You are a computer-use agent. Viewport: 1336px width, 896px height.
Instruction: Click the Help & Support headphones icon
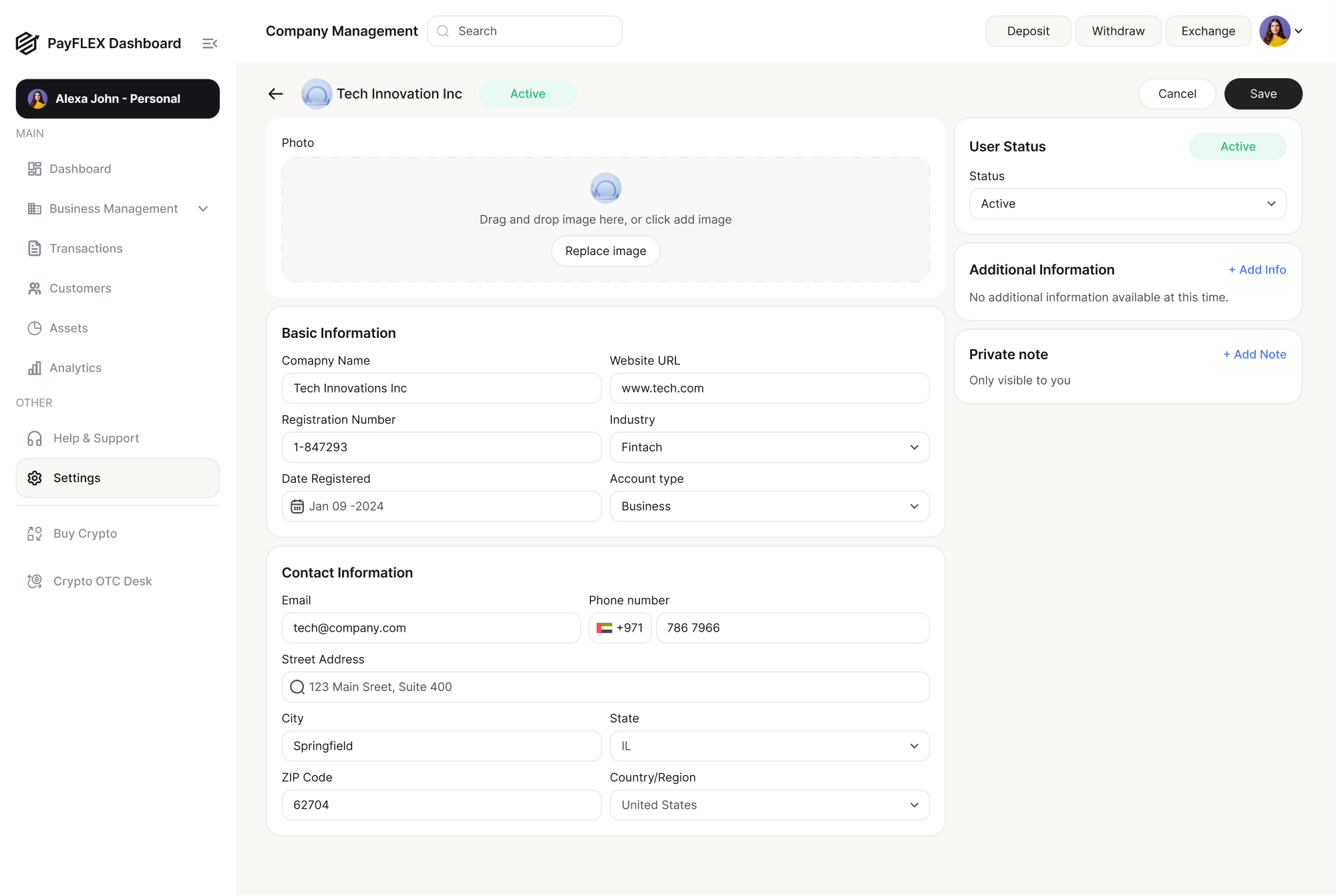point(35,439)
